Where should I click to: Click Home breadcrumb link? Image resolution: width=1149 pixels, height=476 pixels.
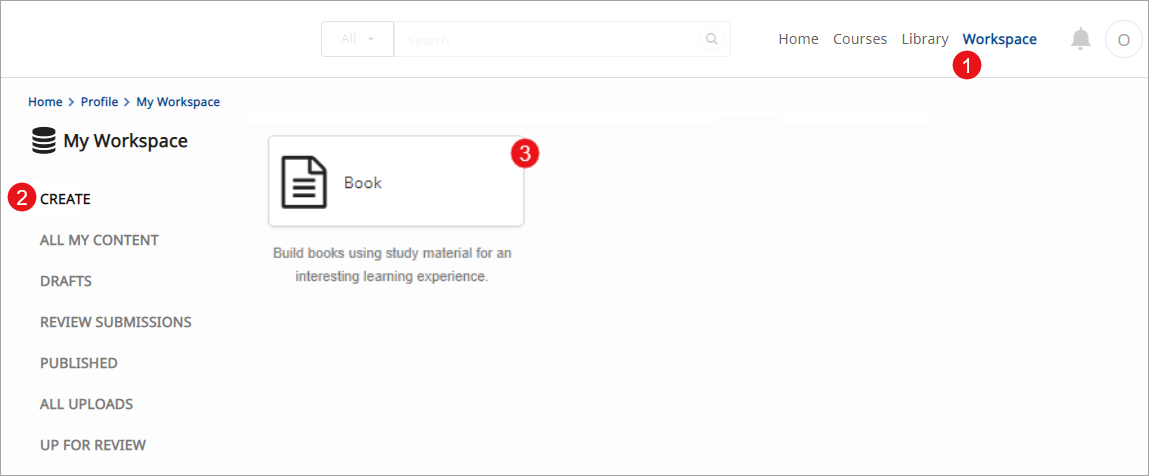(x=45, y=102)
